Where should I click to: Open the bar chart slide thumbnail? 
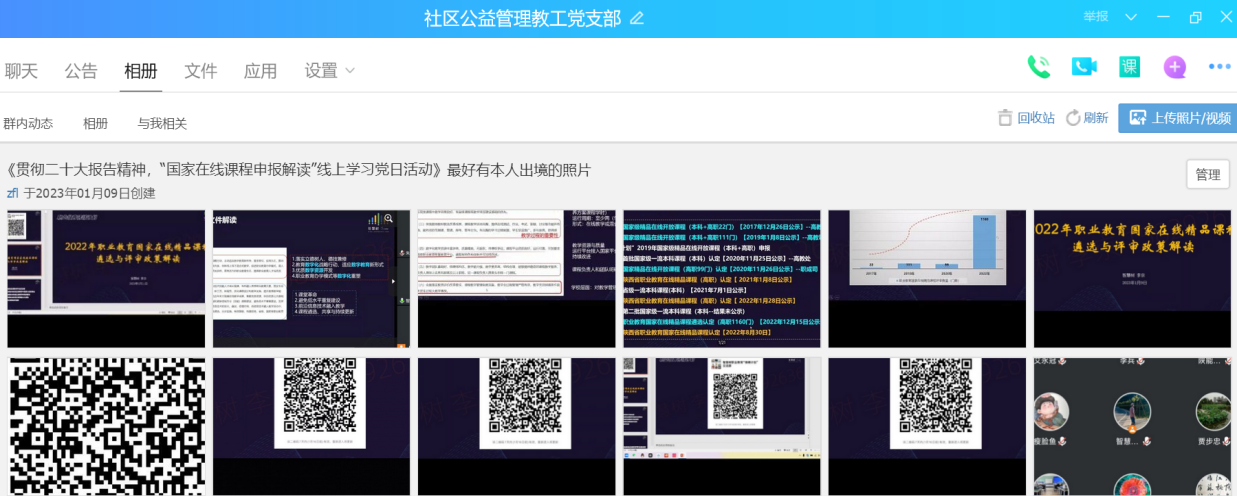(926, 279)
